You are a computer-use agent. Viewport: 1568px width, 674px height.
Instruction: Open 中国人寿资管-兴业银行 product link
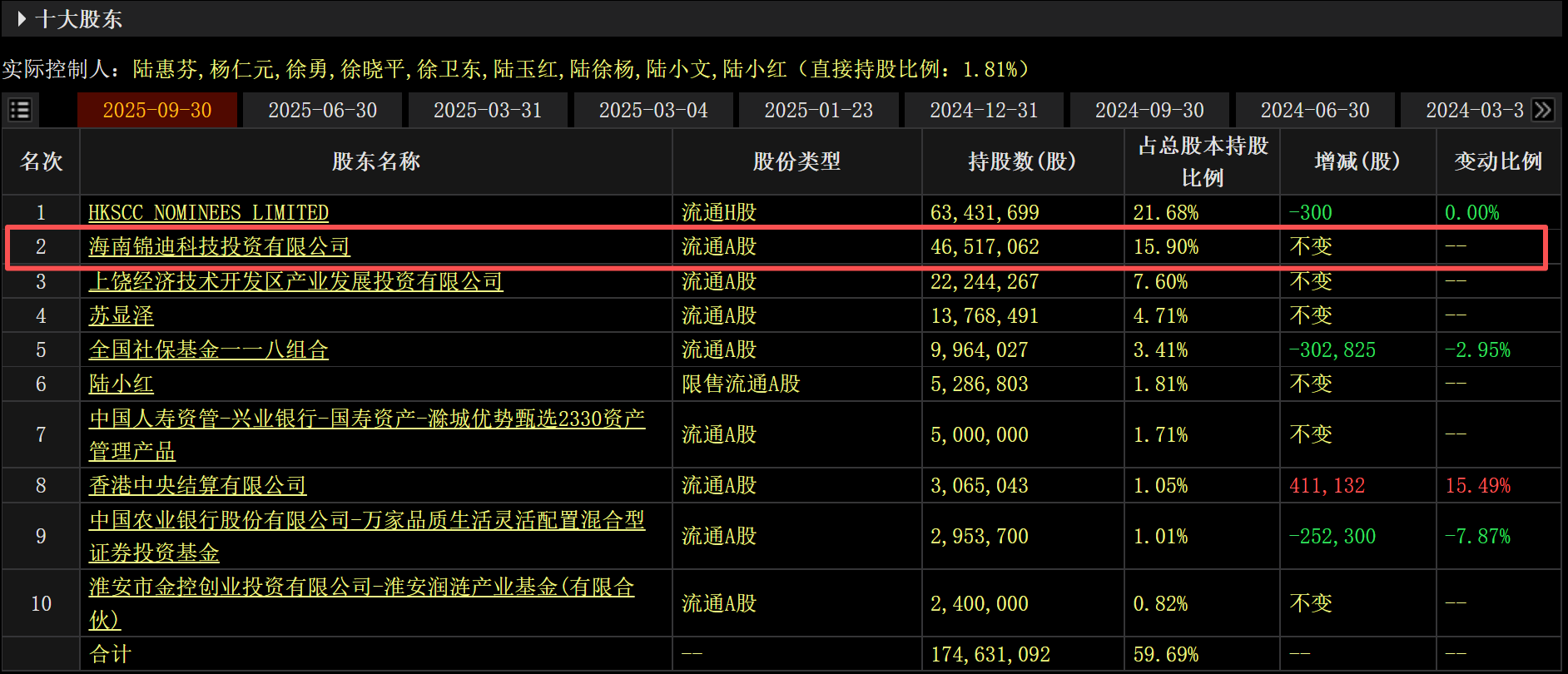[x=367, y=434]
